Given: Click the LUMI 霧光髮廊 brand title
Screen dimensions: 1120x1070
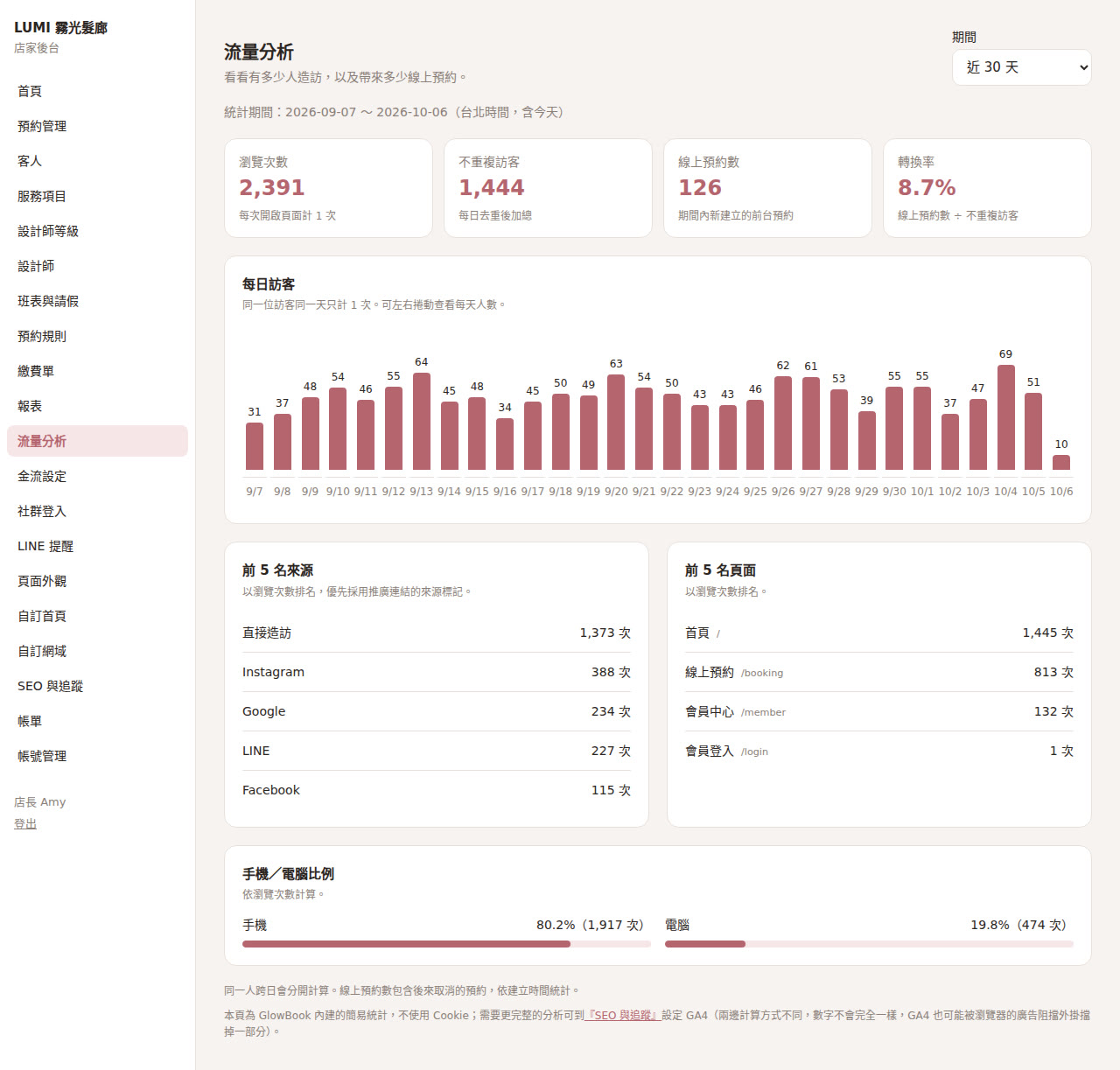Looking at the screenshot, I should point(60,28).
